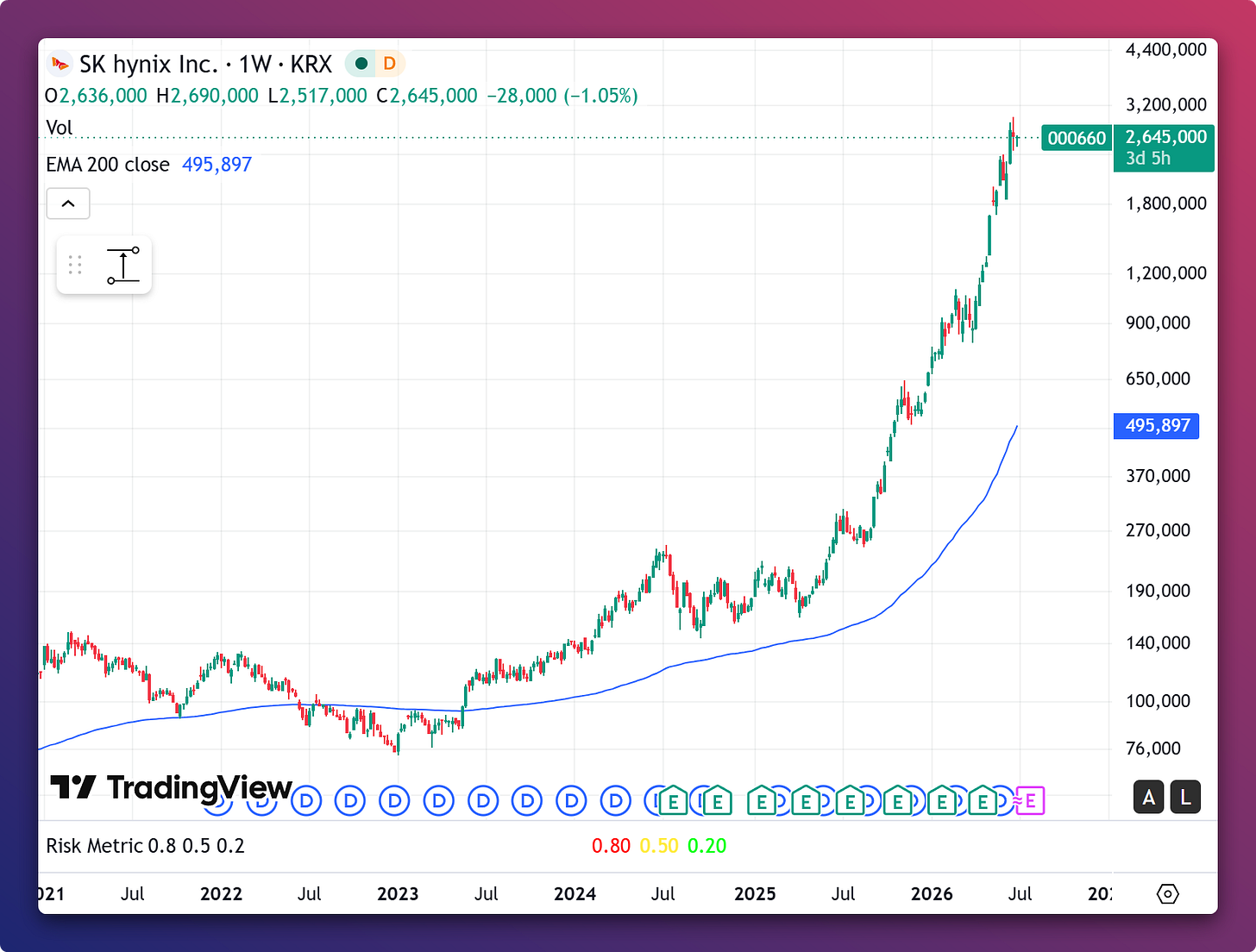Click the open price value O2,636,000
This screenshot has width=1256, height=952.
pyautogui.click(x=96, y=96)
